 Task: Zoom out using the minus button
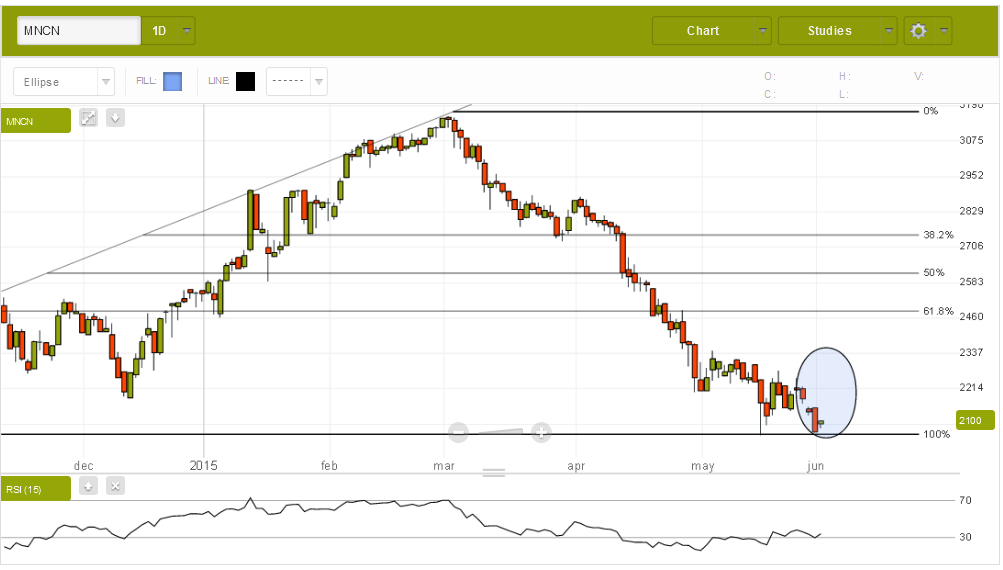click(x=459, y=432)
